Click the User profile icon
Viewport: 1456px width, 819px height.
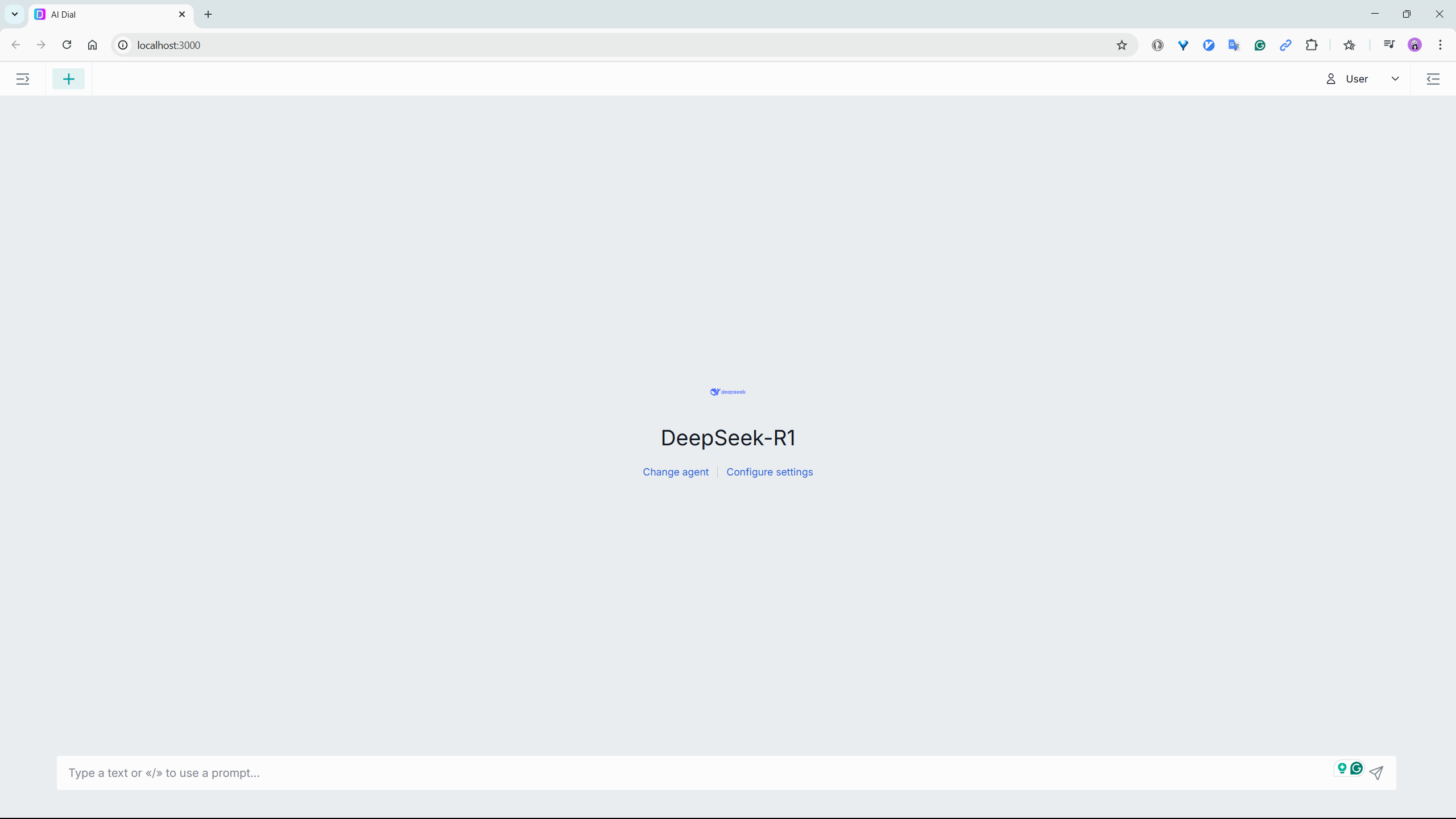point(1331,79)
